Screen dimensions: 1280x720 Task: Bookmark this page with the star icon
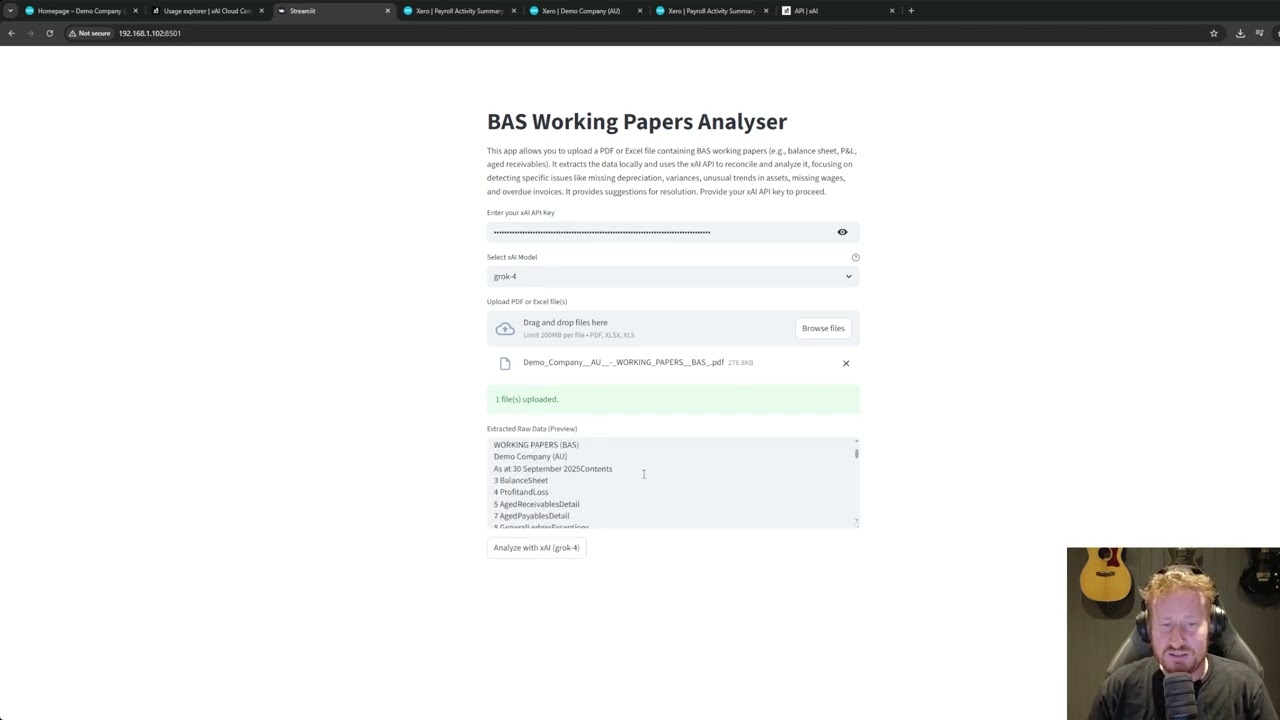[x=1214, y=33]
